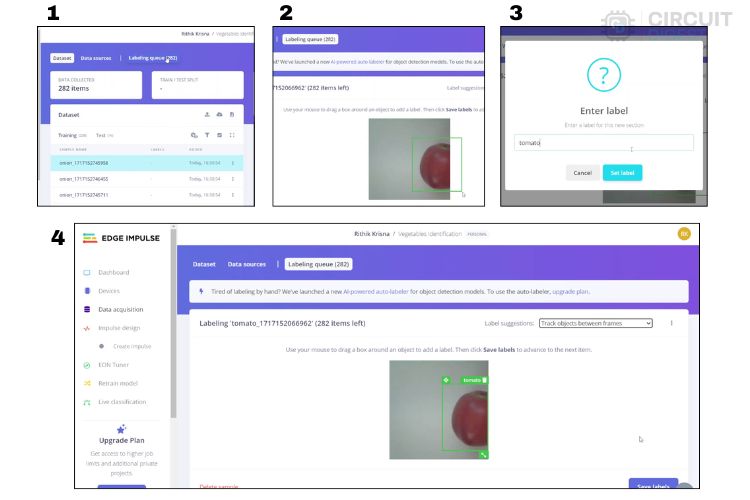This screenshot has width=750, height=500.
Task: Open EON Tuner in sidebar
Action: pos(113,365)
